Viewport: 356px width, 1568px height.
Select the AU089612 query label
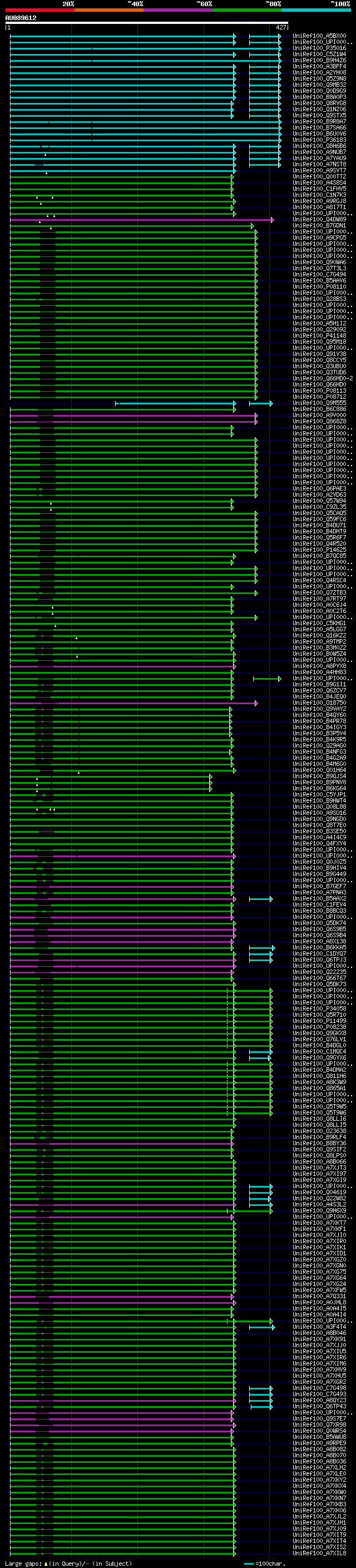[21, 18]
